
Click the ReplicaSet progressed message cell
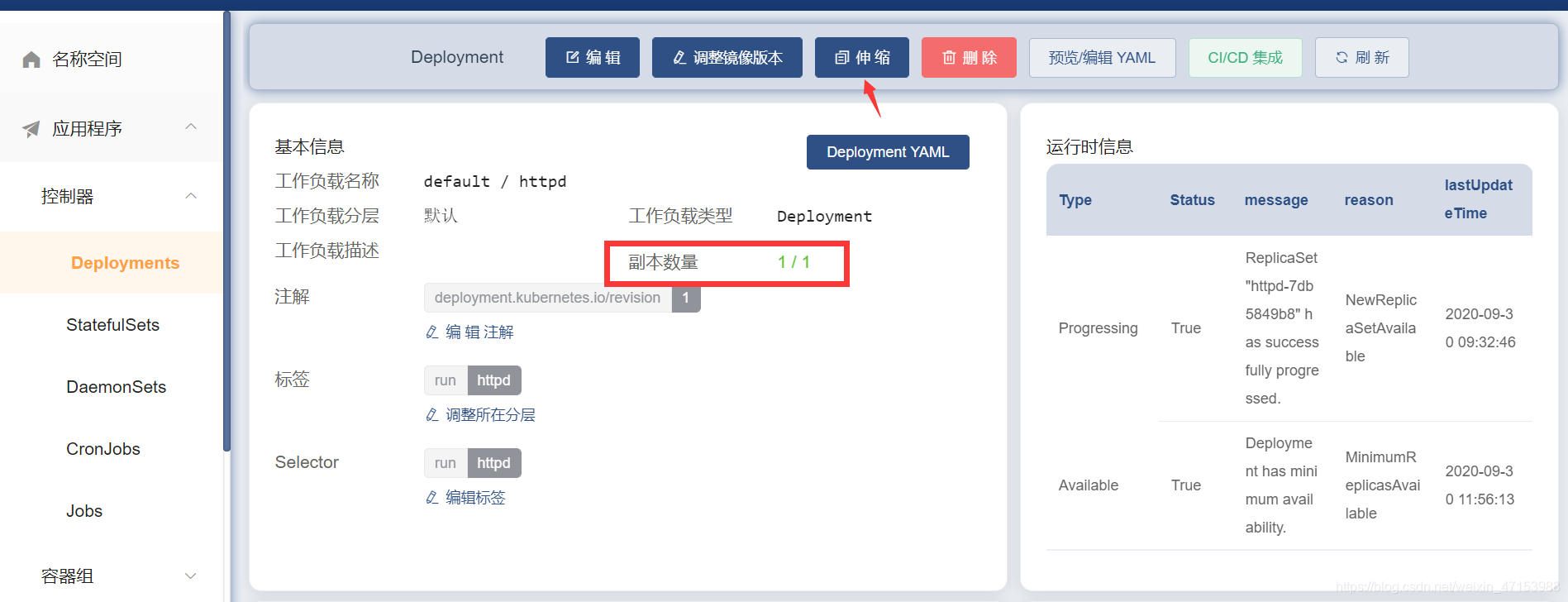pos(1282,328)
